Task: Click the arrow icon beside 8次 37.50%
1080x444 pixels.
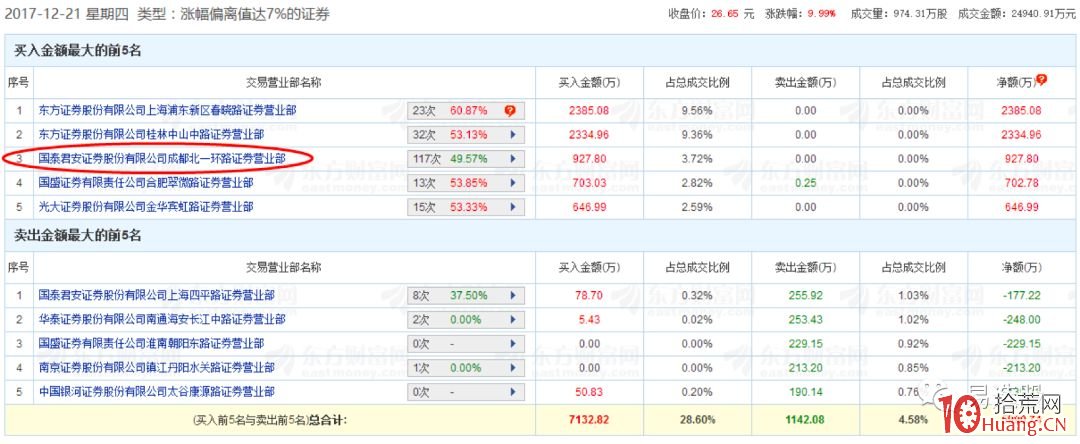Action: (513, 295)
